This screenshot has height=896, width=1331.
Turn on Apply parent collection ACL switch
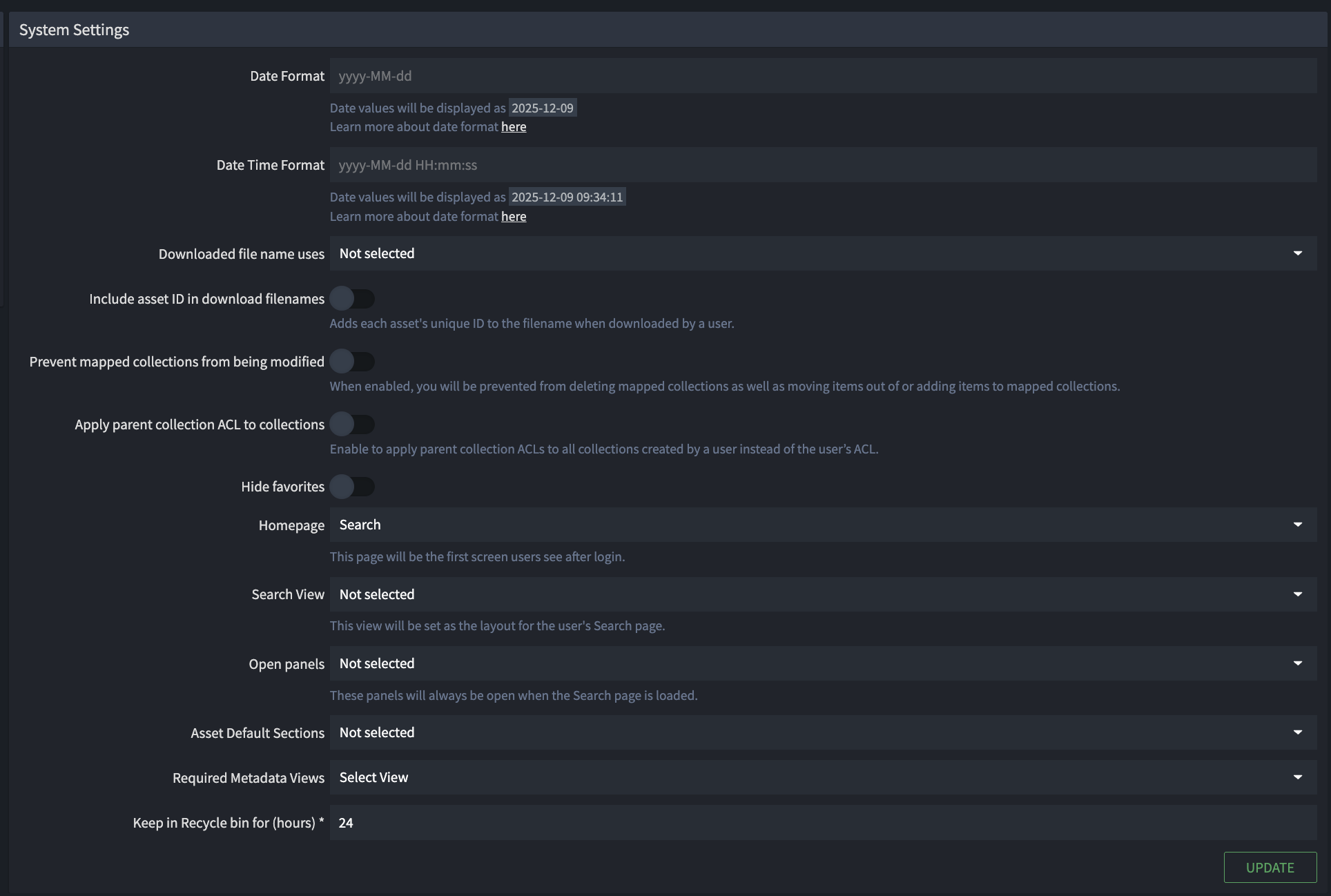click(x=352, y=425)
